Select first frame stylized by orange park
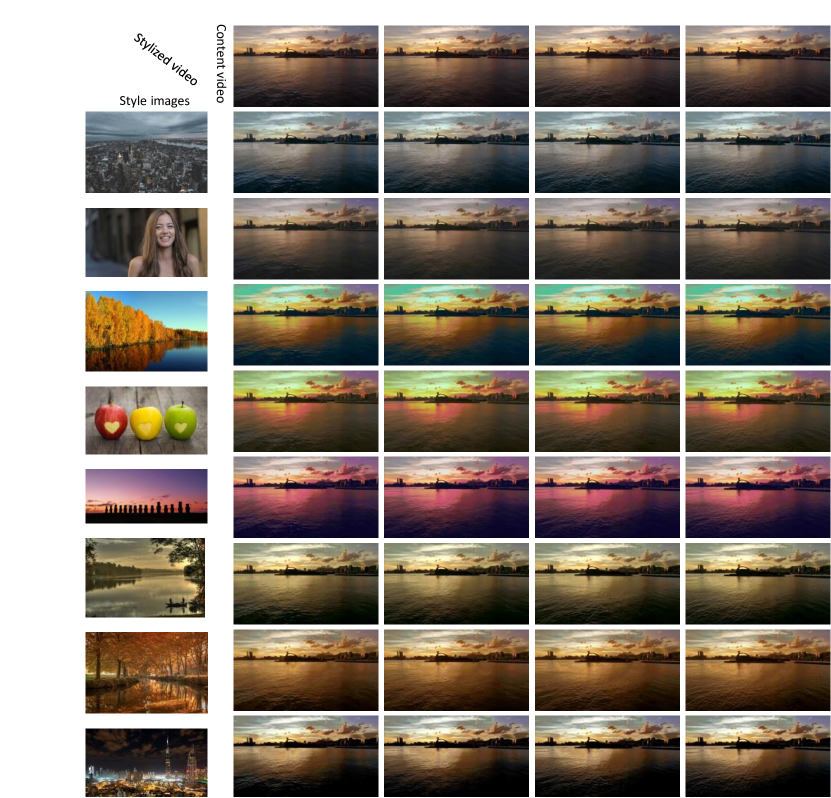831x798 pixels. [306, 670]
